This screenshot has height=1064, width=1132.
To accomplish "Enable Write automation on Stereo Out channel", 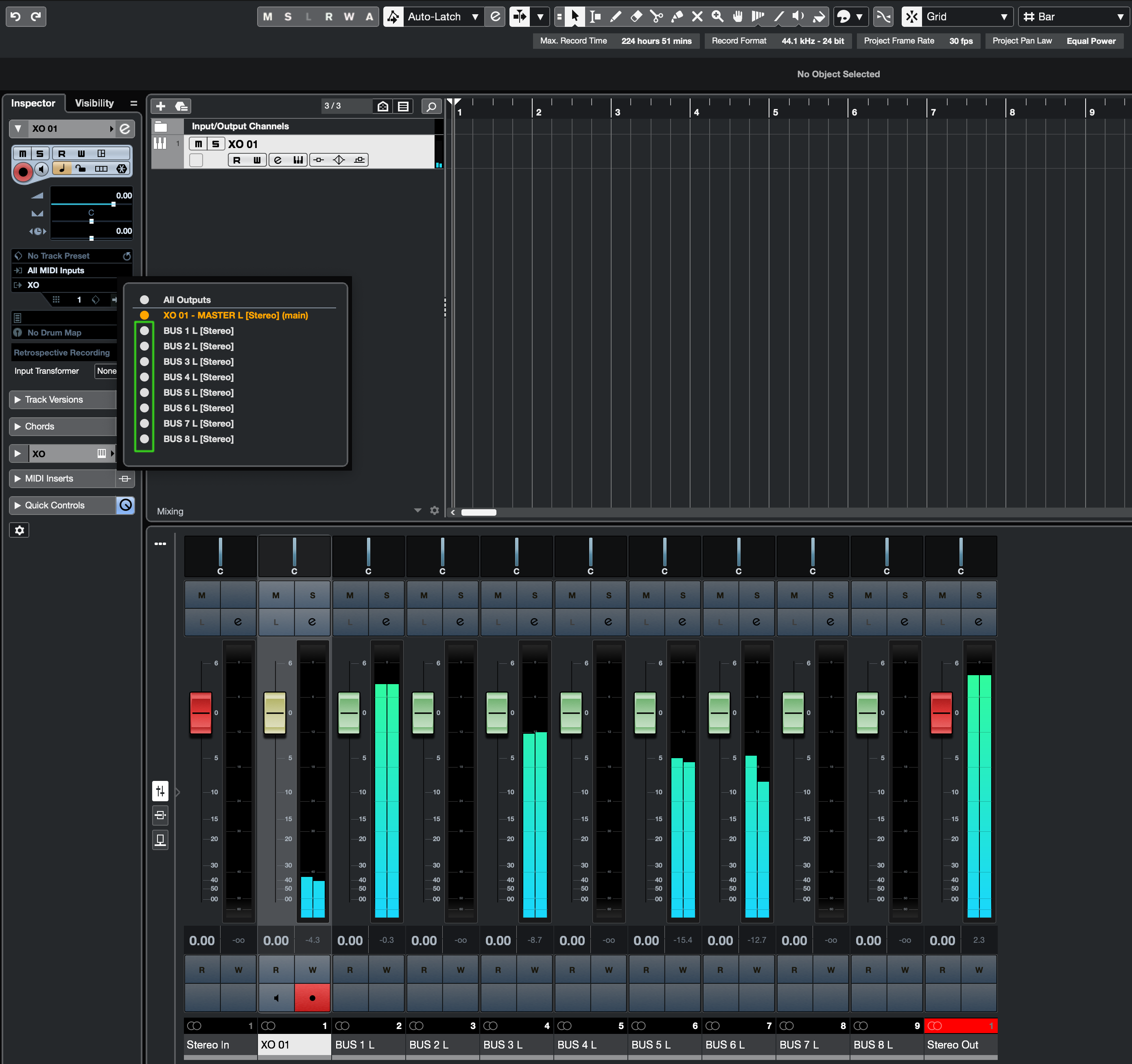I will (979, 970).
